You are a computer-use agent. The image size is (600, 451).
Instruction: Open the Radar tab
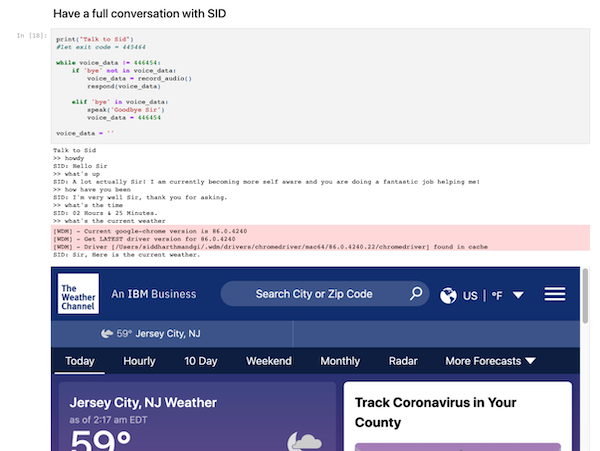tap(403, 361)
